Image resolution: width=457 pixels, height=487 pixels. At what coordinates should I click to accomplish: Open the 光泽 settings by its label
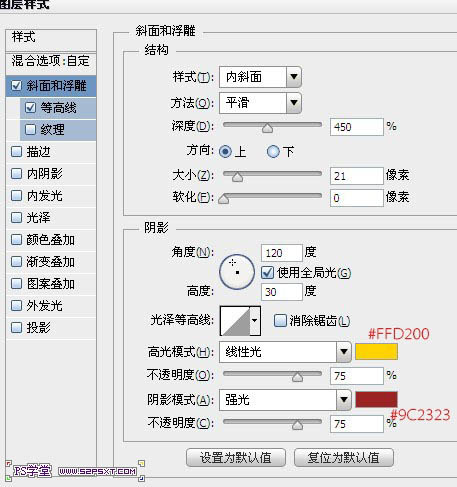39,218
